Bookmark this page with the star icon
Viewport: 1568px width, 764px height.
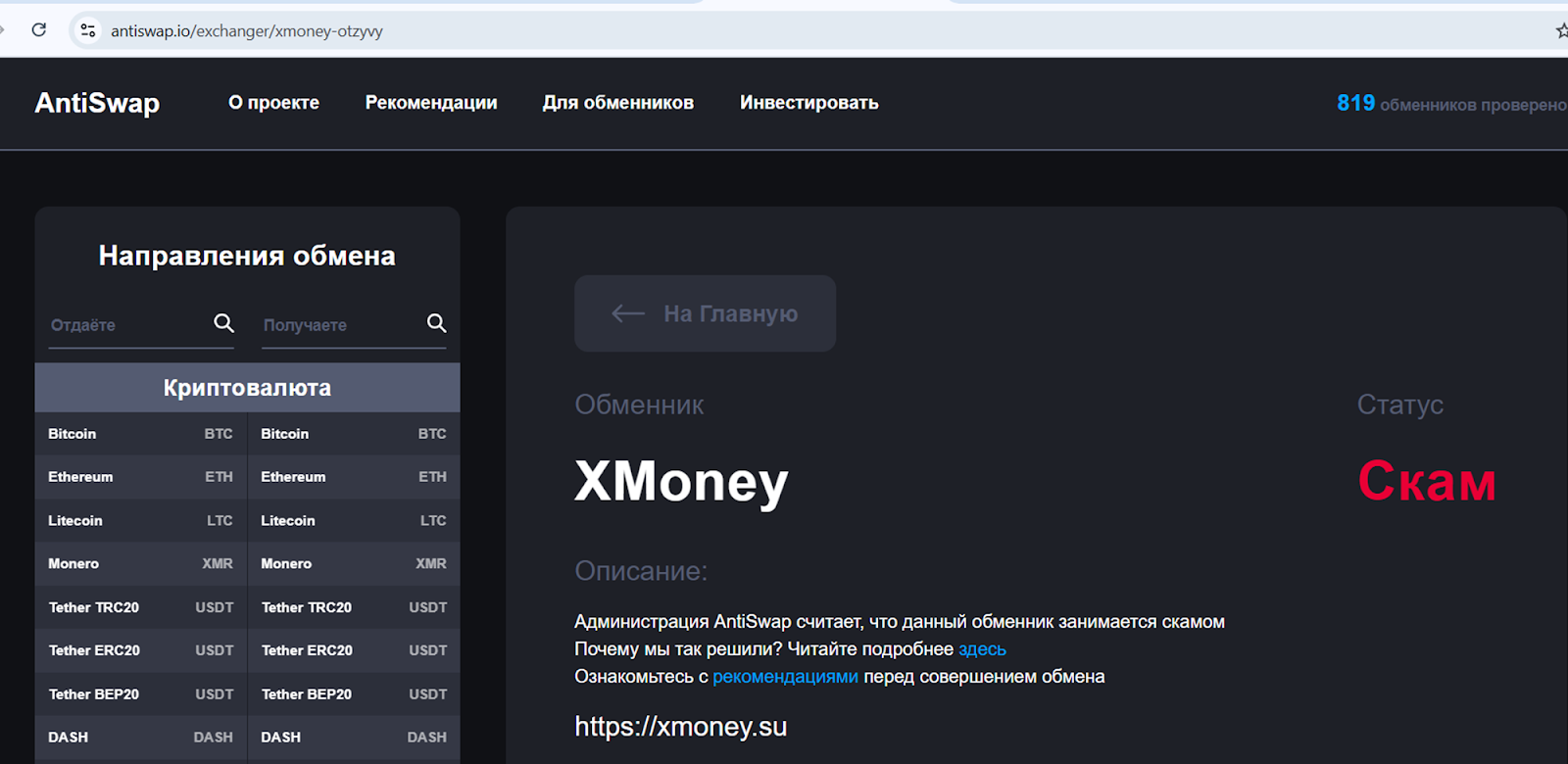point(1561,30)
